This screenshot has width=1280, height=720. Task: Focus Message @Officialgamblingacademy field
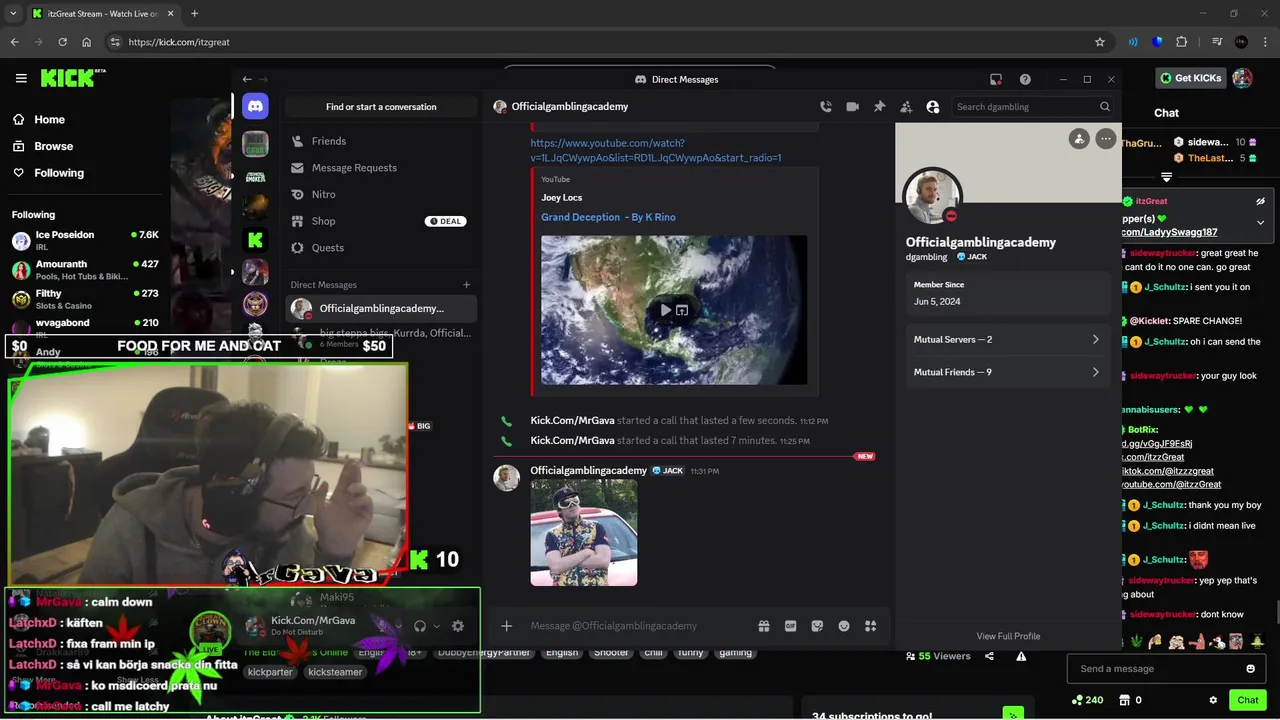[640, 626]
